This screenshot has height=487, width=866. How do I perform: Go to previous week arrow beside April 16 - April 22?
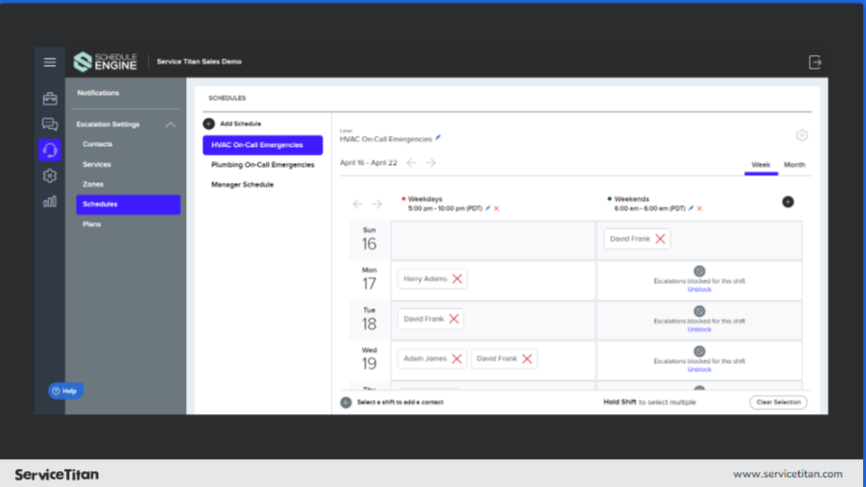(x=411, y=162)
